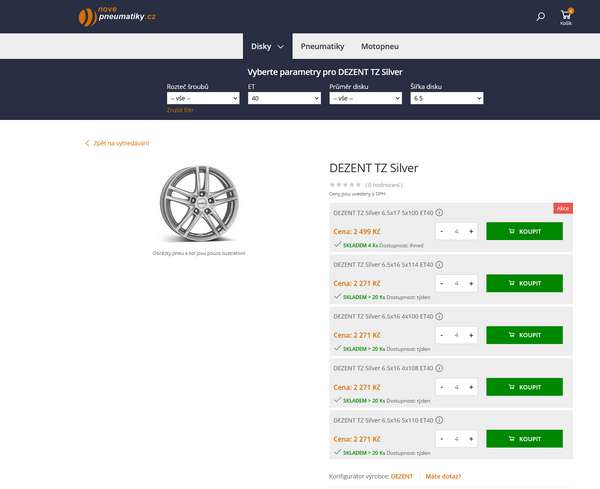This screenshot has height=489, width=600.
Task: Go to Pneumatiky section
Action: [322, 46]
